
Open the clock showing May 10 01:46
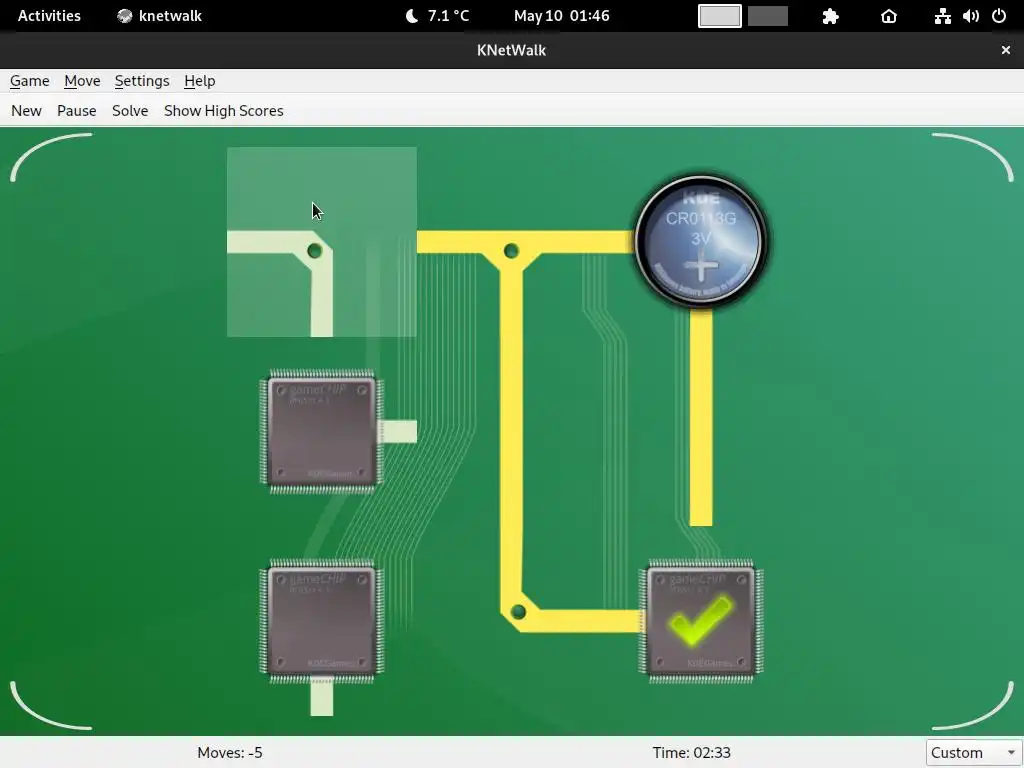tap(562, 16)
